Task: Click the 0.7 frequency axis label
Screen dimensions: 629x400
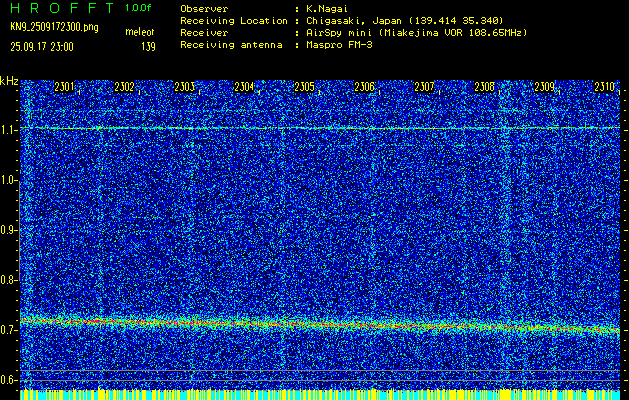Action: (x=7, y=330)
